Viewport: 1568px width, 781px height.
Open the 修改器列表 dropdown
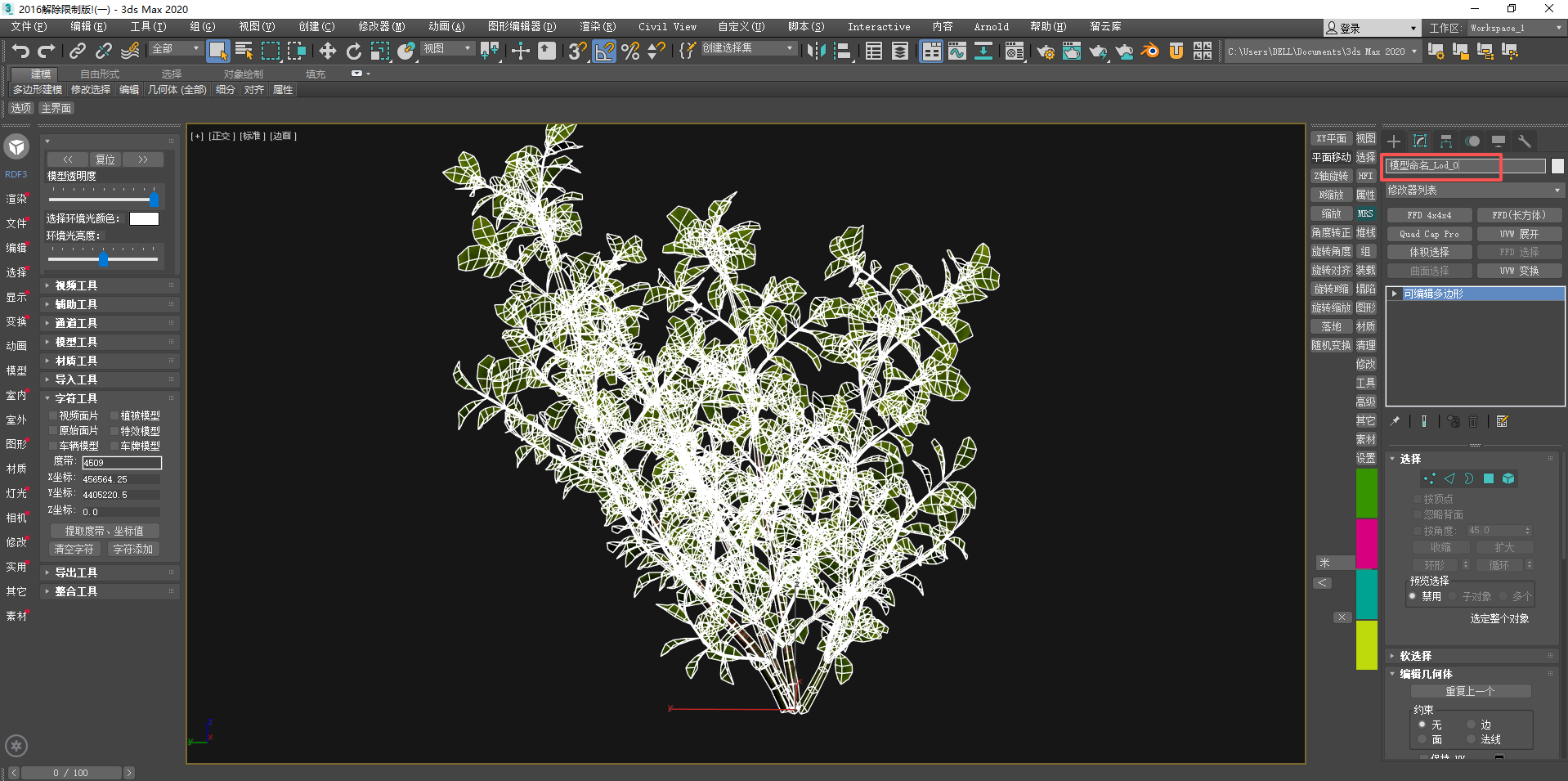[1473, 191]
